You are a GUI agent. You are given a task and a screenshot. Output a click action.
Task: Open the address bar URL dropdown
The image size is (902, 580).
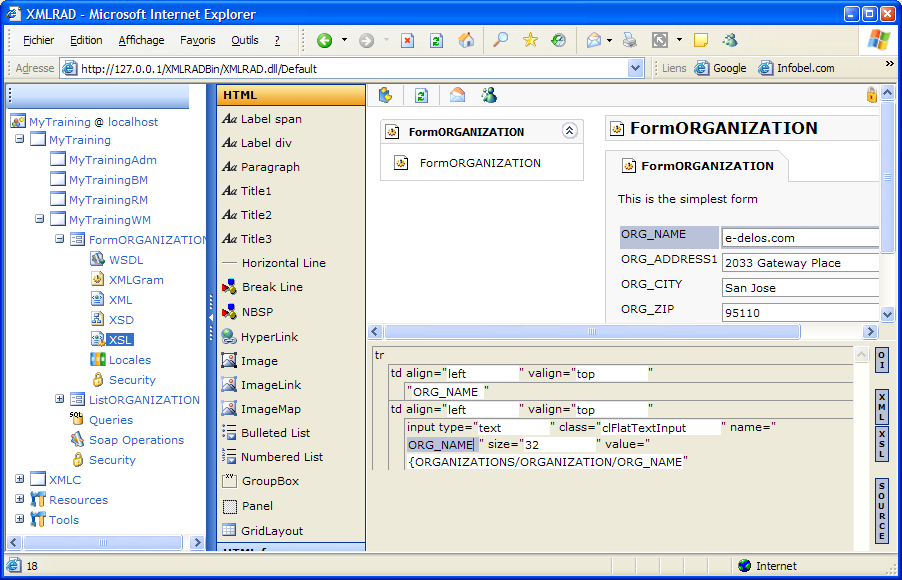[x=636, y=68]
